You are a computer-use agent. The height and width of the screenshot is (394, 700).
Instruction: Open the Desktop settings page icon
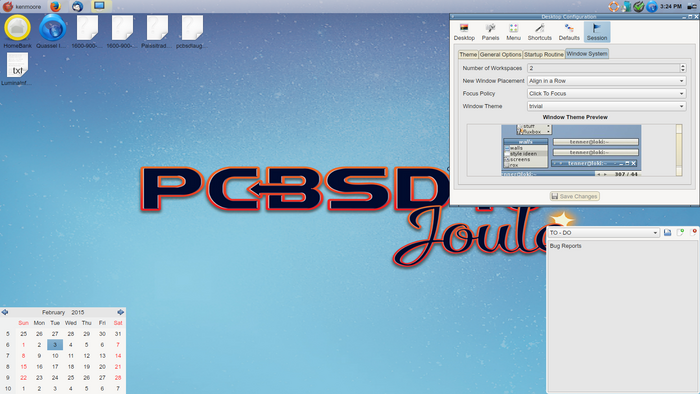coord(464,32)
